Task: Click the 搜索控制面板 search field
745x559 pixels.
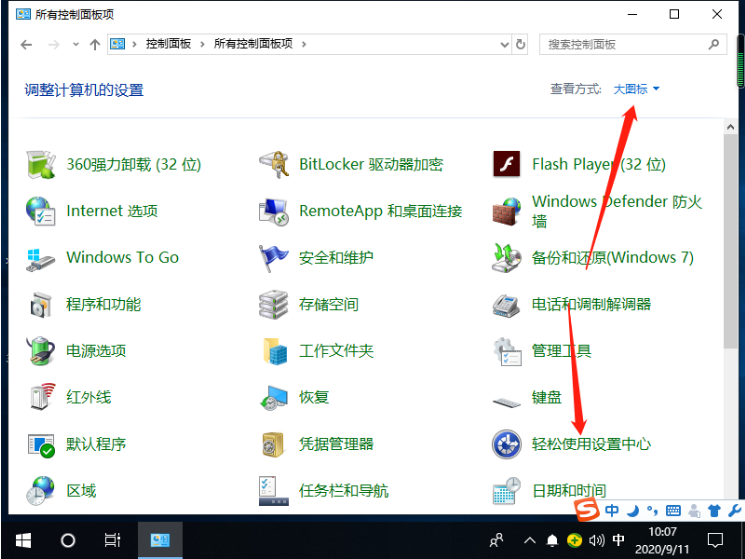Action: [622, 44]
